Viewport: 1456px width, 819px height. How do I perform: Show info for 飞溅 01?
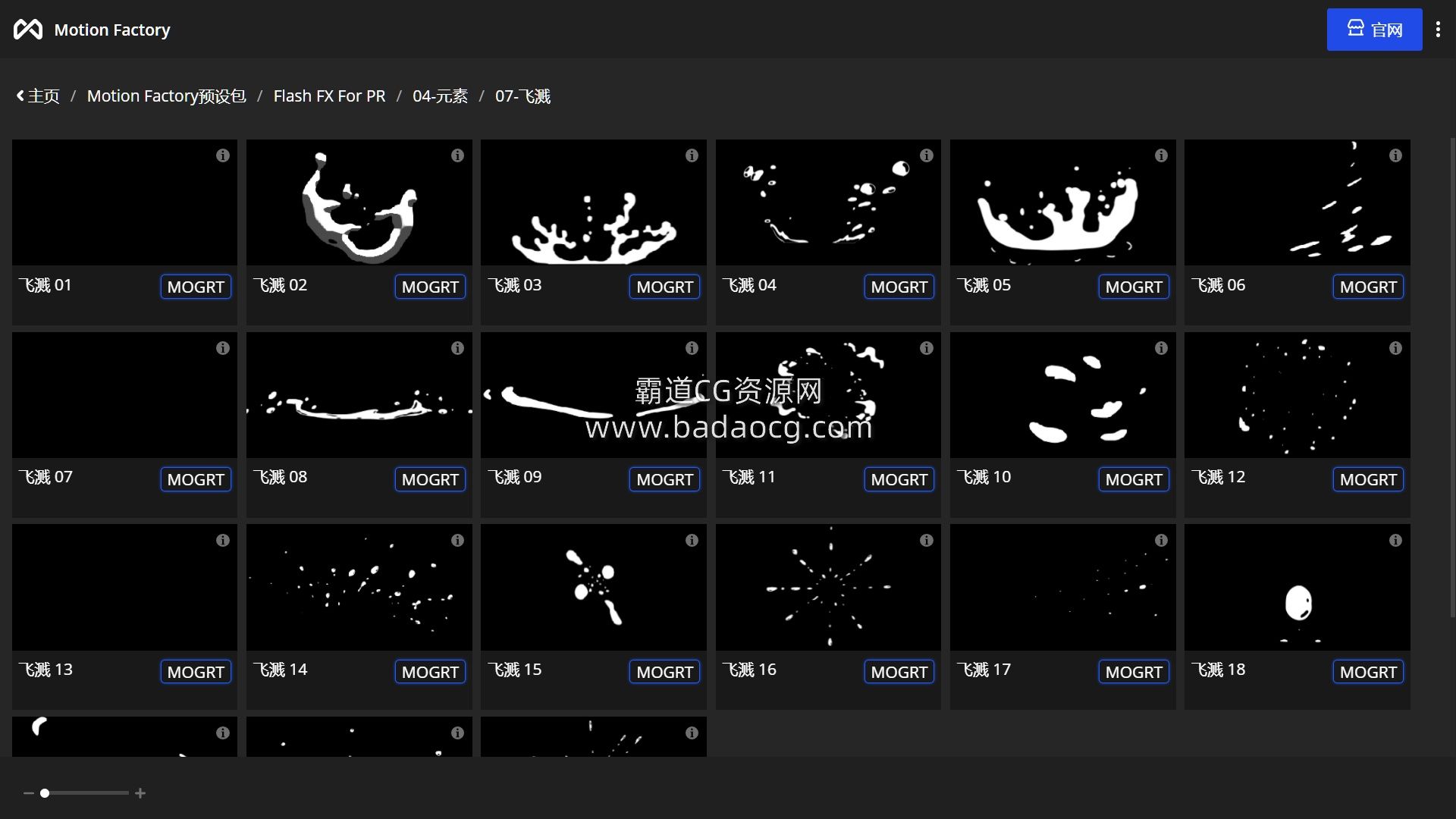coord(222,155)
